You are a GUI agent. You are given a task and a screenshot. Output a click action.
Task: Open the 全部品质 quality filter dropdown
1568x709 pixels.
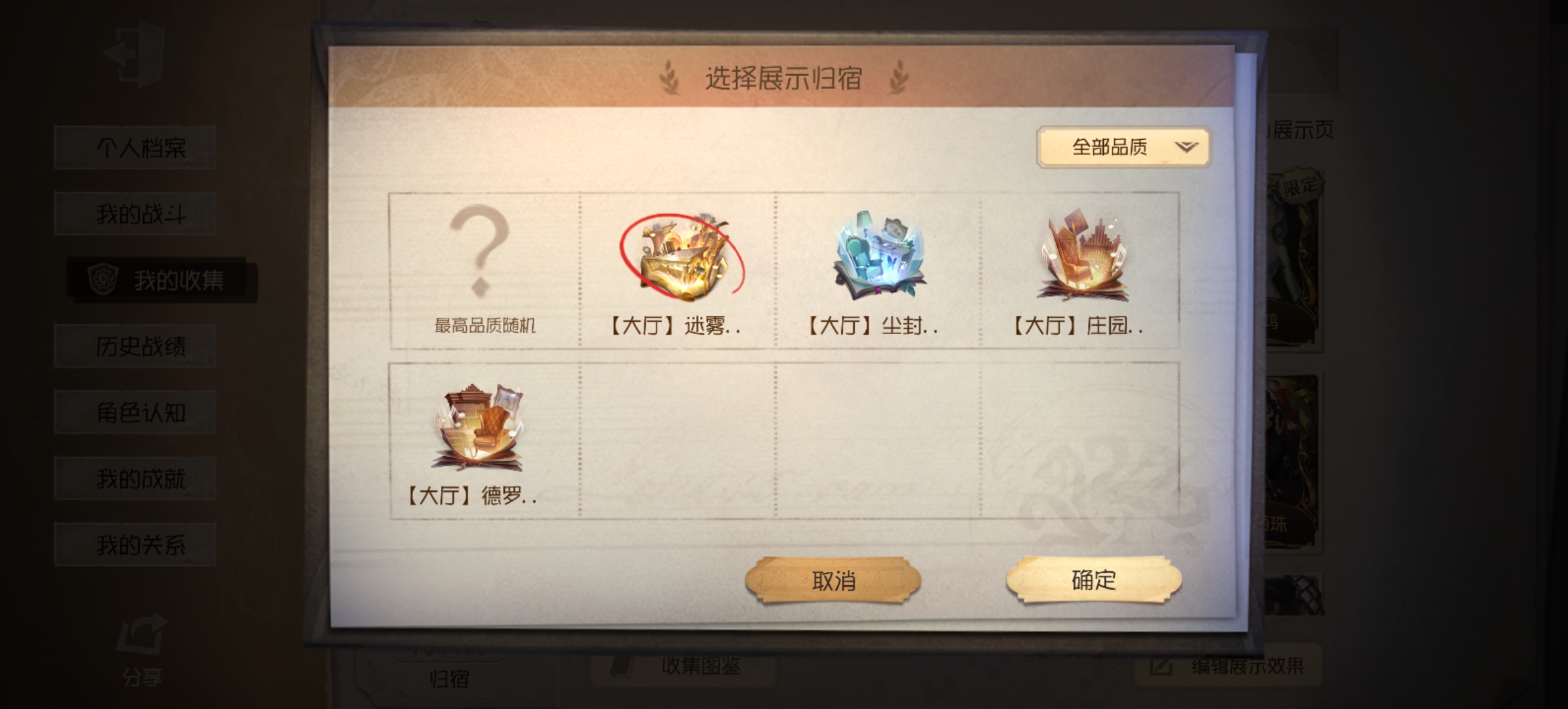click(1124, 147)
